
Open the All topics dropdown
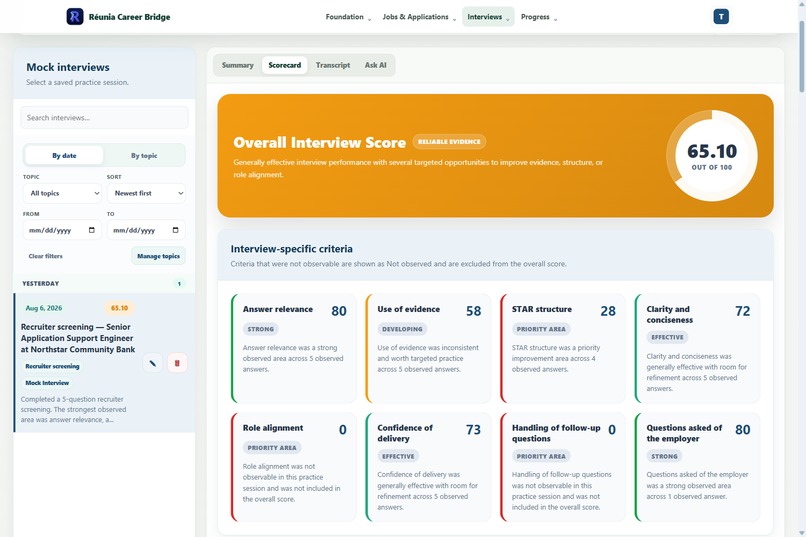(x=62, y=193)
